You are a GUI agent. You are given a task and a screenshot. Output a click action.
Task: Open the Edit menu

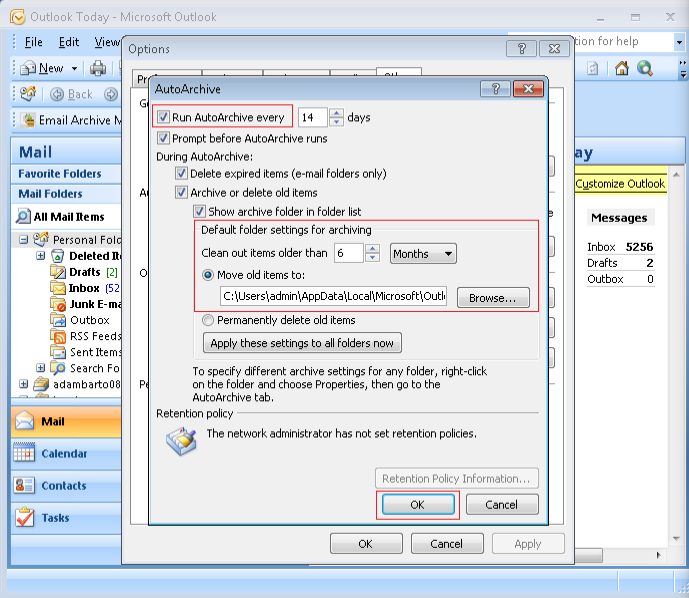[69, 42]
